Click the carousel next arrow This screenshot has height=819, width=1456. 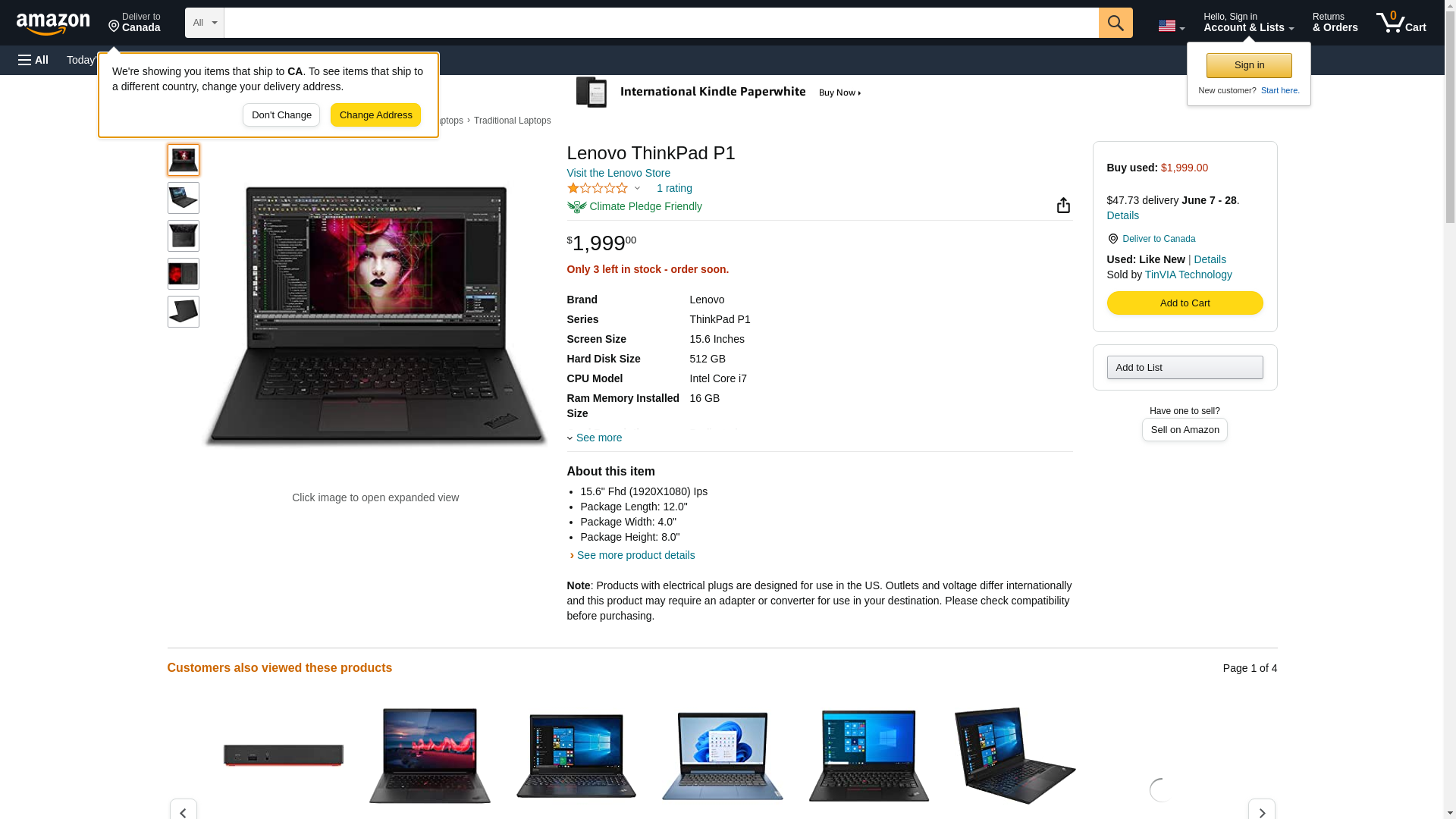[1261, 811]
